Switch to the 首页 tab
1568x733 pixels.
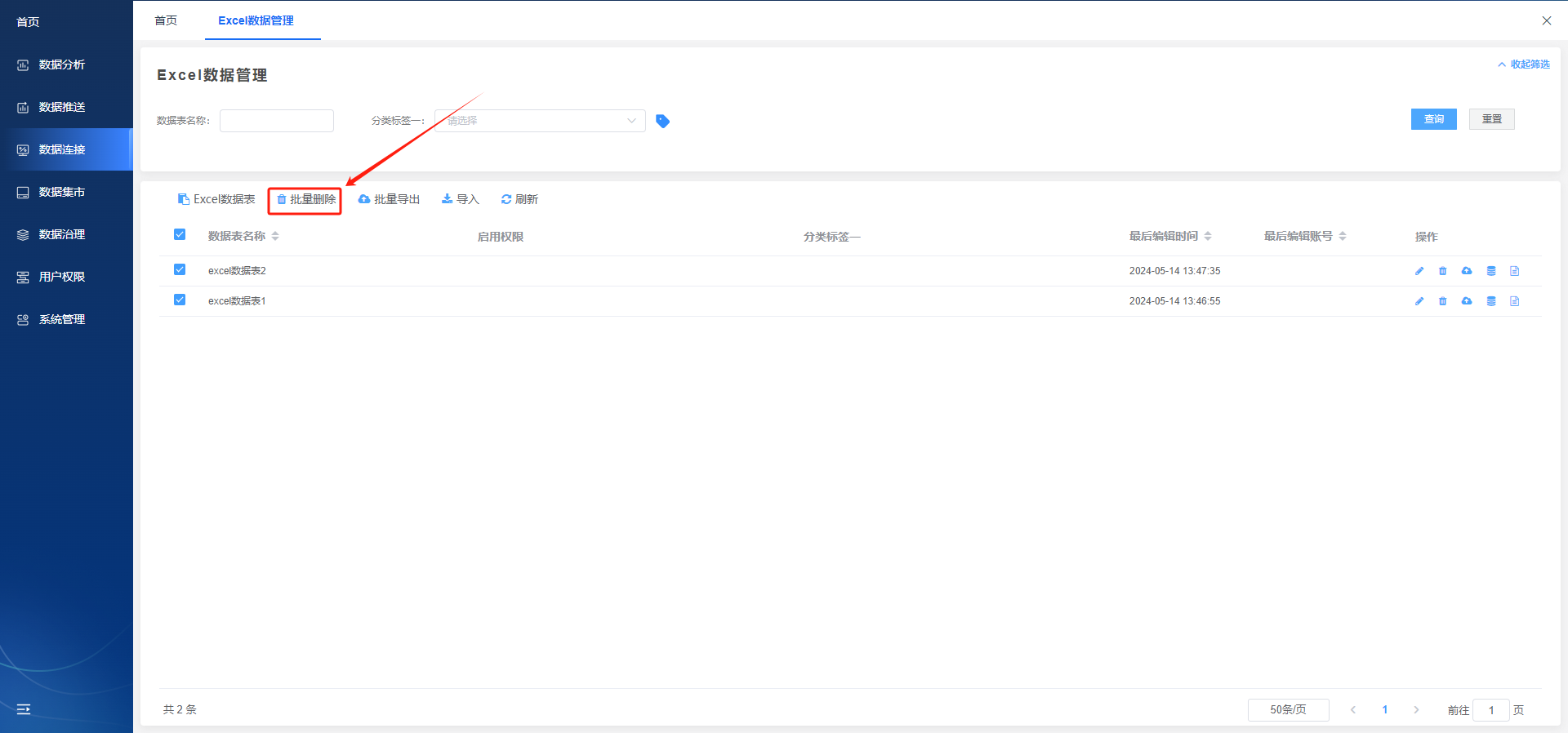pyautogui.click(x=166, y=20)
